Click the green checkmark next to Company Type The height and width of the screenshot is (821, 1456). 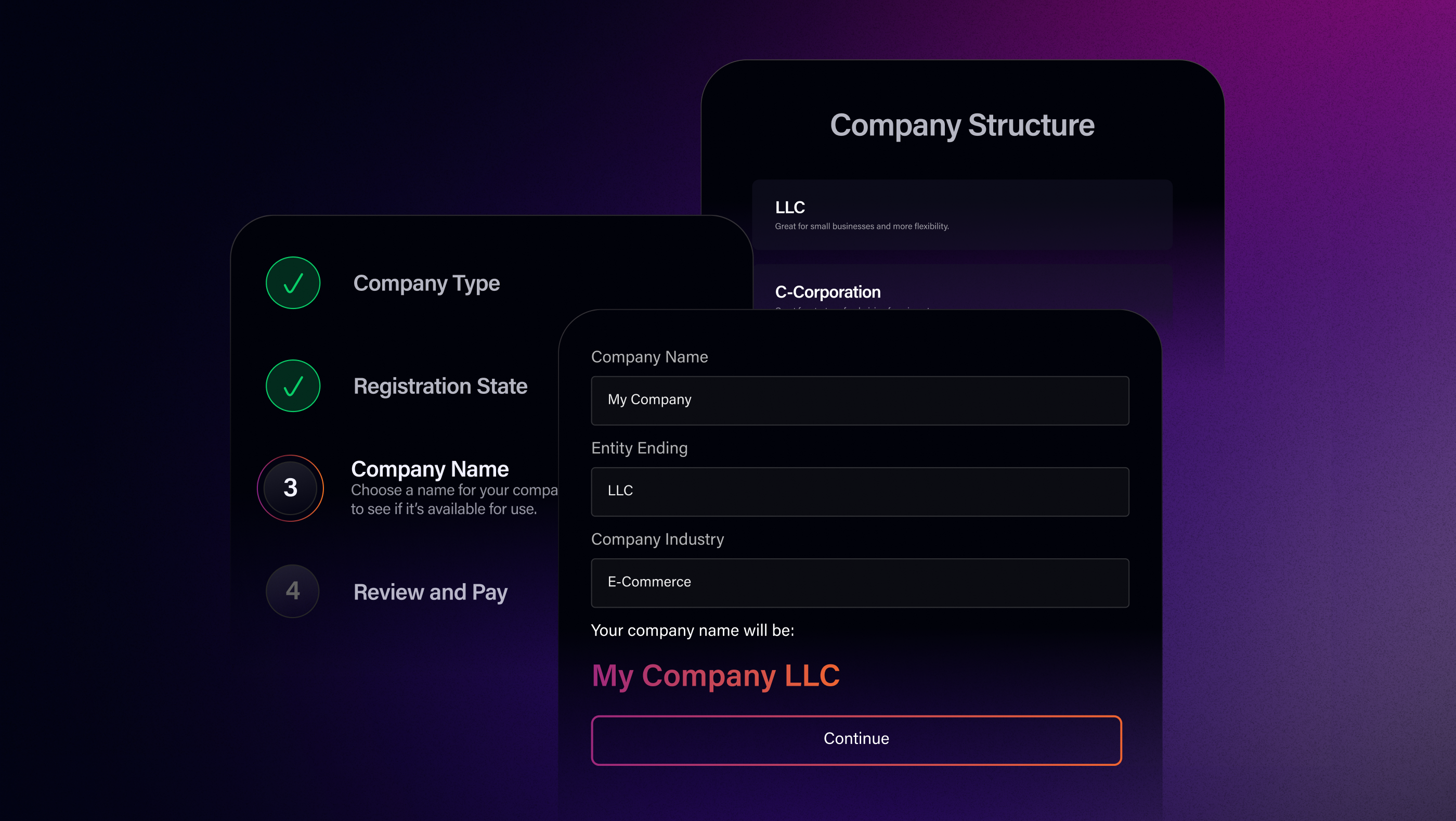(x=293, y=283)
